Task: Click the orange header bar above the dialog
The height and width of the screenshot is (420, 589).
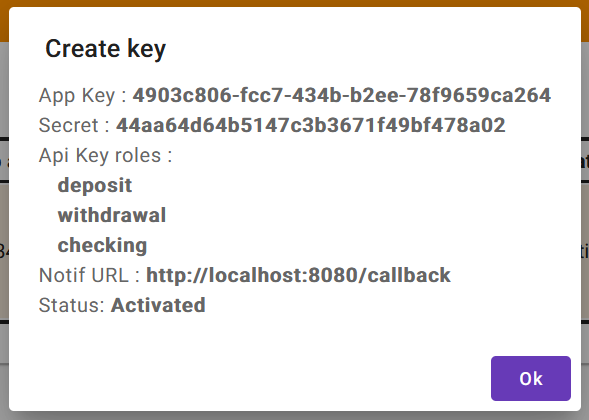Action: (294, 3)
